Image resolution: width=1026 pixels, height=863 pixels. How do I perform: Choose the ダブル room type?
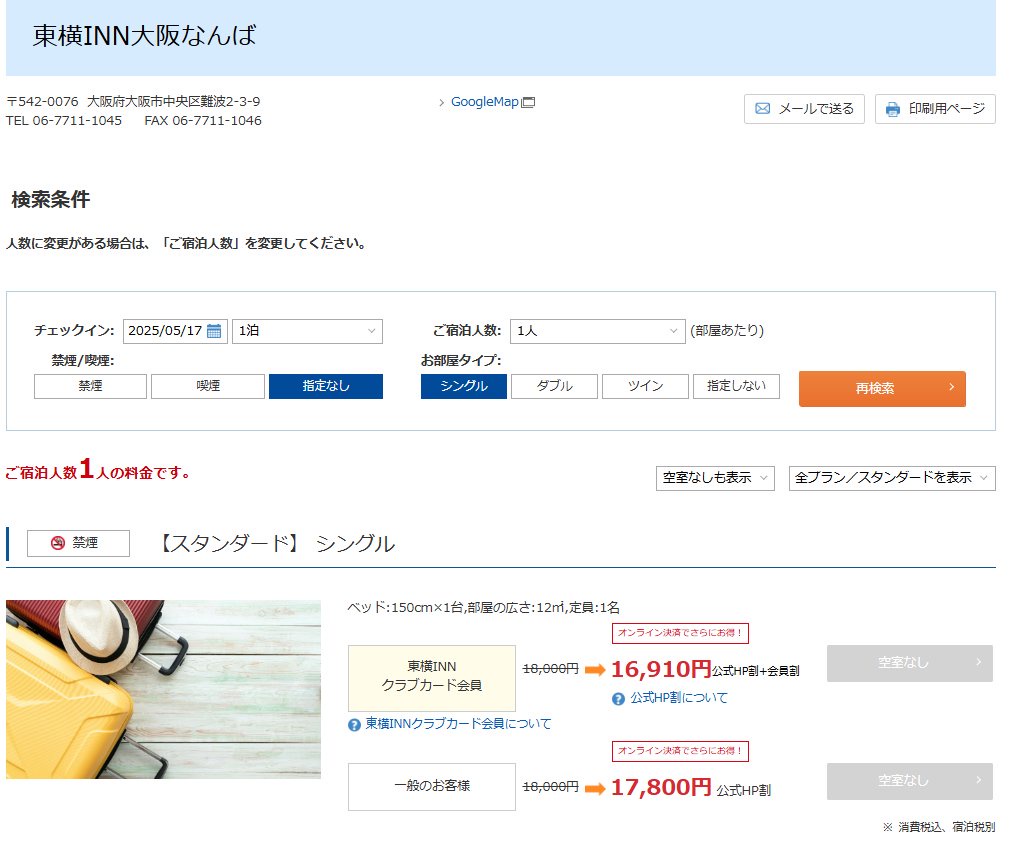(x=554, y=386)
